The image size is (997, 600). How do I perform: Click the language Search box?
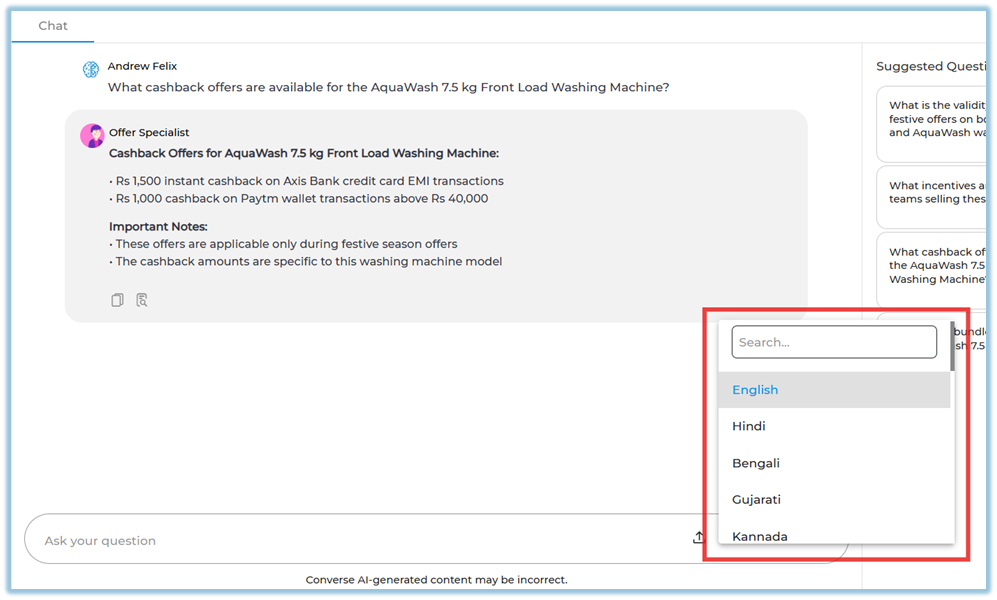[x=833, y=342]
